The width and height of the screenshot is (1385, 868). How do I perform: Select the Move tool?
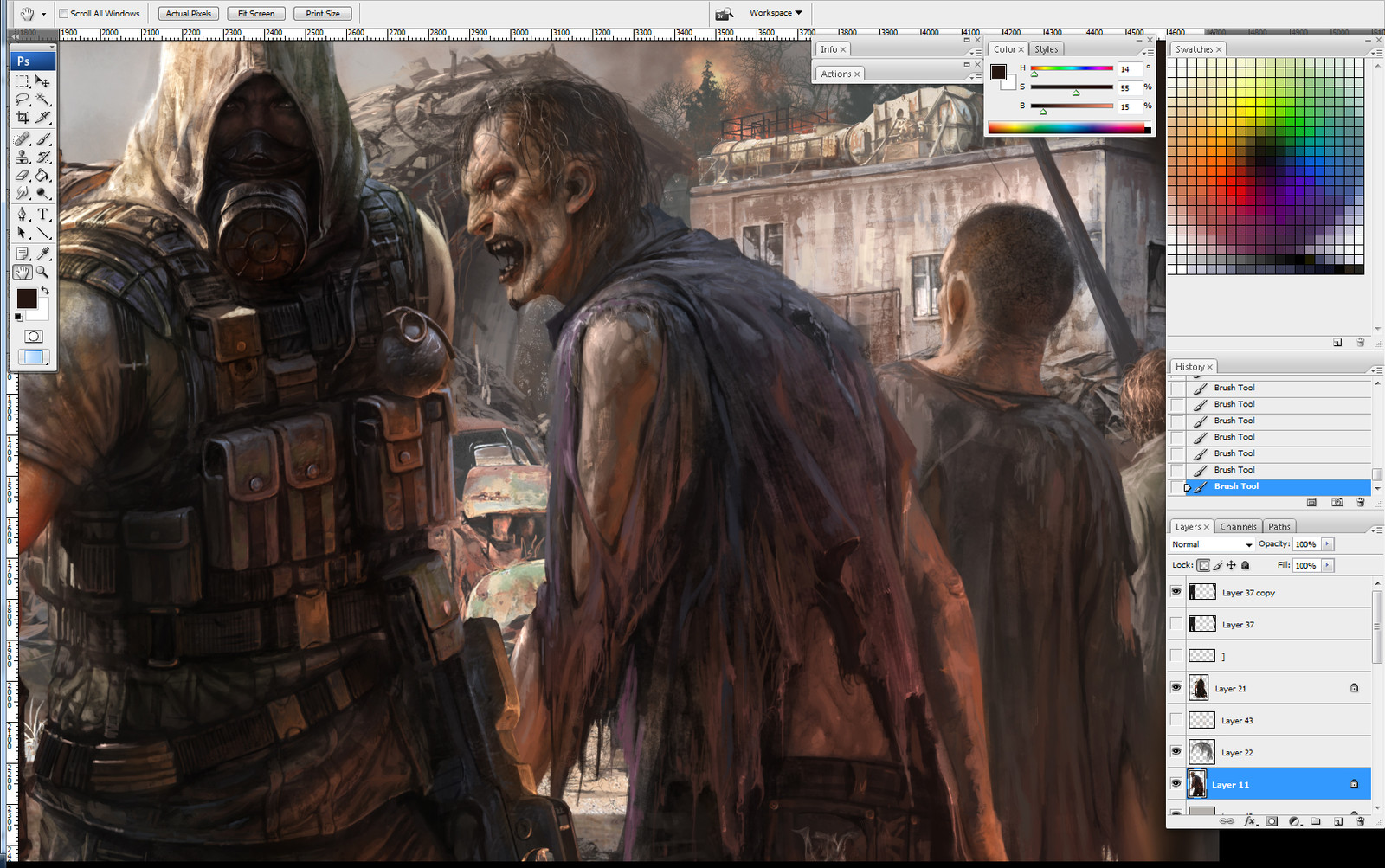pos(42,81)
